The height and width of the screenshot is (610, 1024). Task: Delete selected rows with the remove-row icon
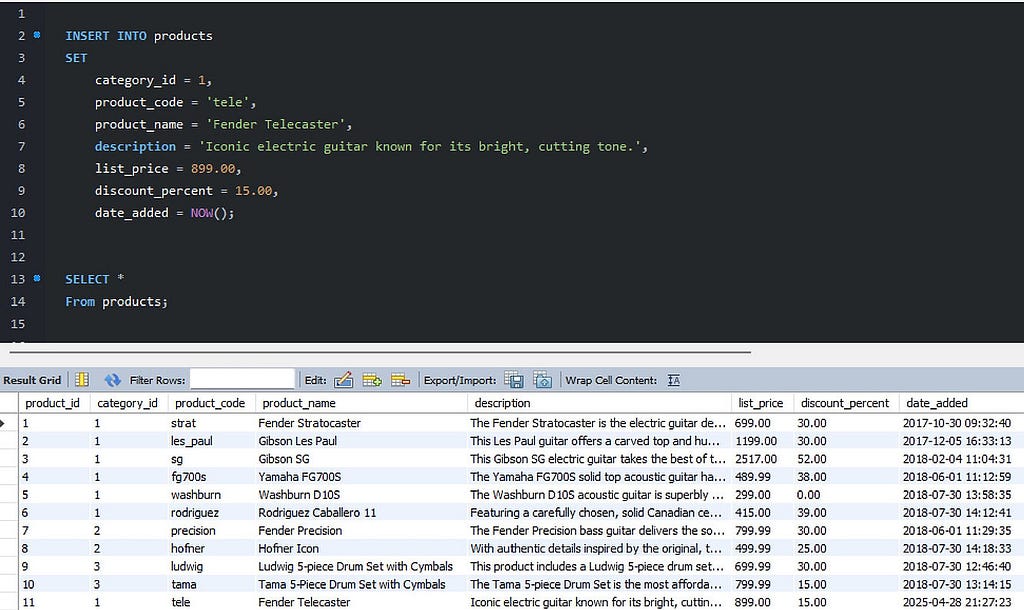point(401,380)
